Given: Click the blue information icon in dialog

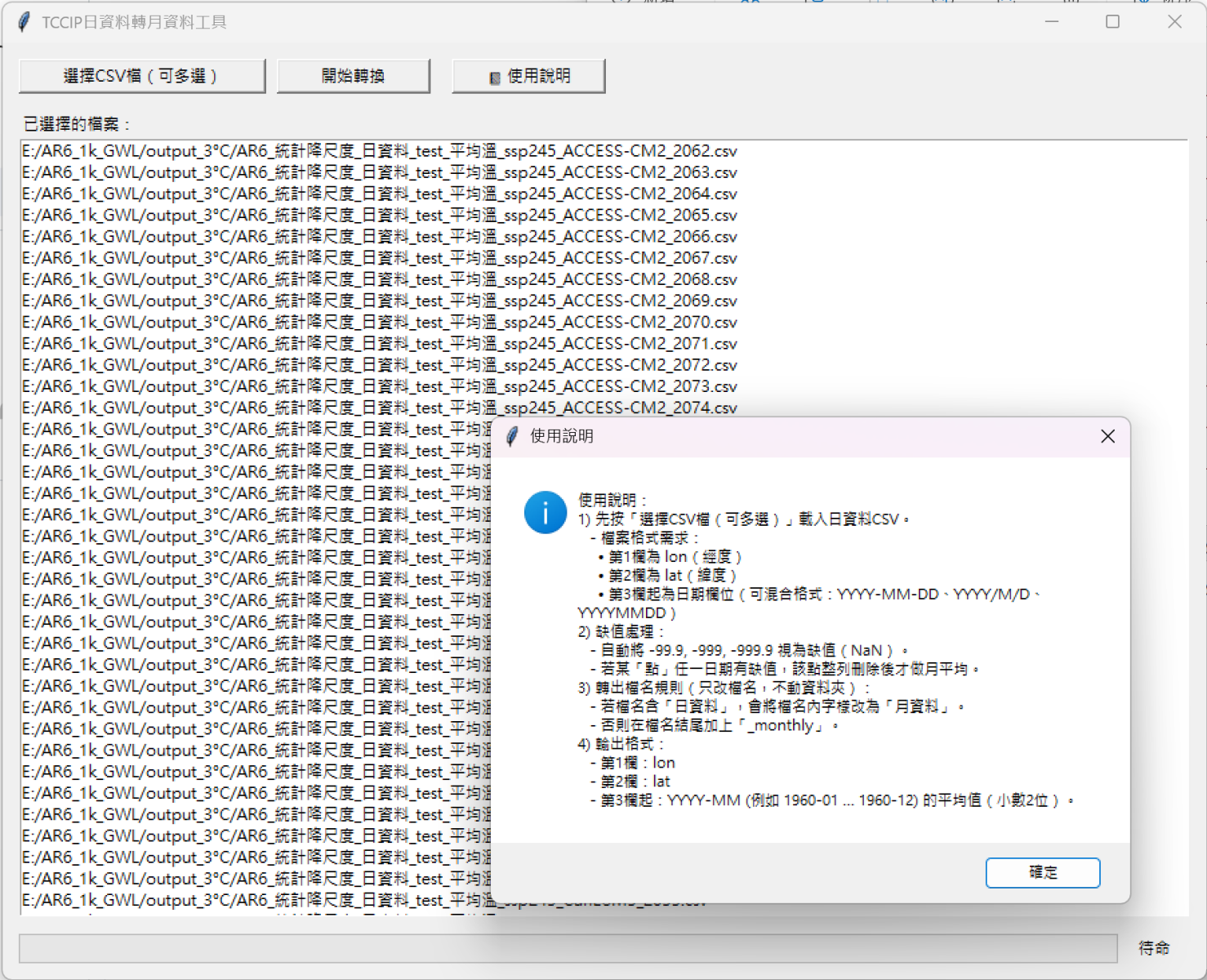Looking at the screenshot, I should (545, 513).
